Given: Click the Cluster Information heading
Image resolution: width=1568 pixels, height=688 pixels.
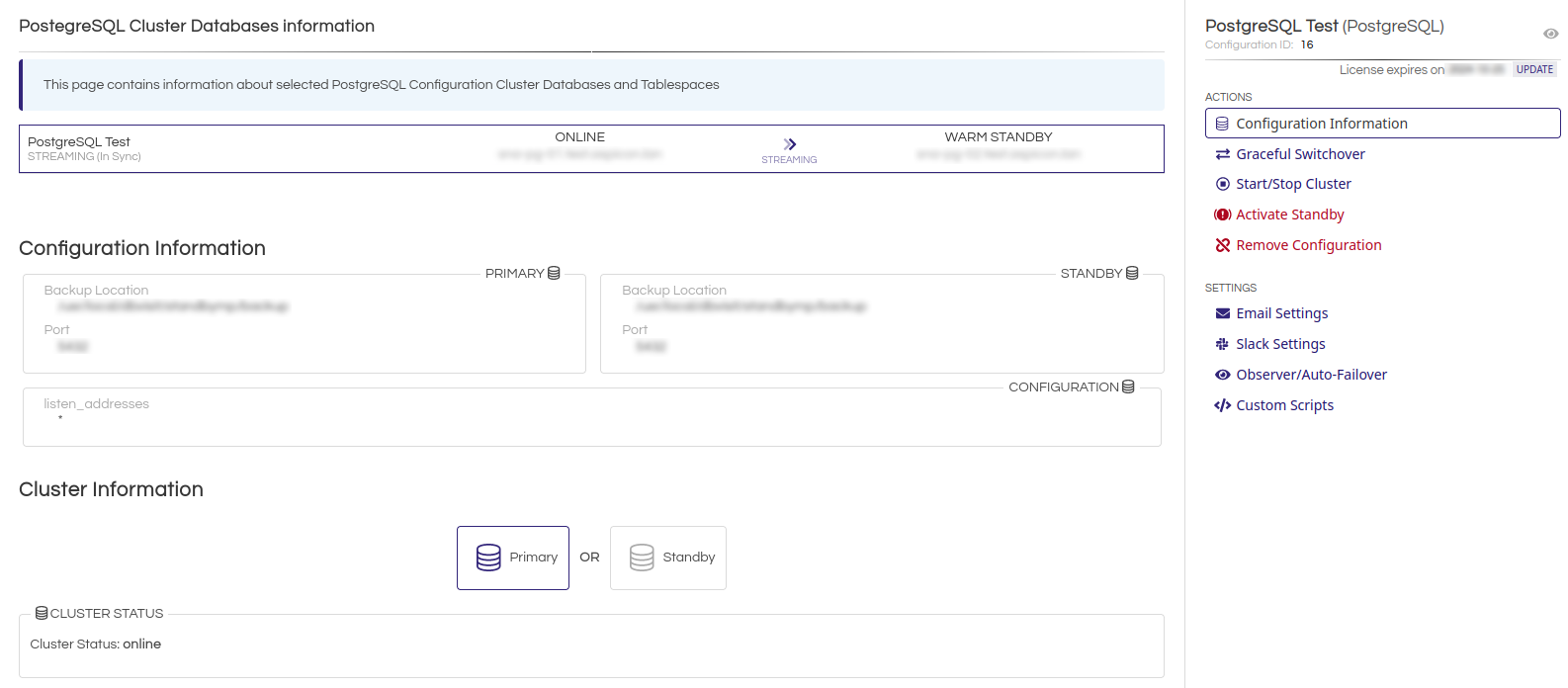Looking at the screenshot, I should pyautogui.click(x=111, y=489).
